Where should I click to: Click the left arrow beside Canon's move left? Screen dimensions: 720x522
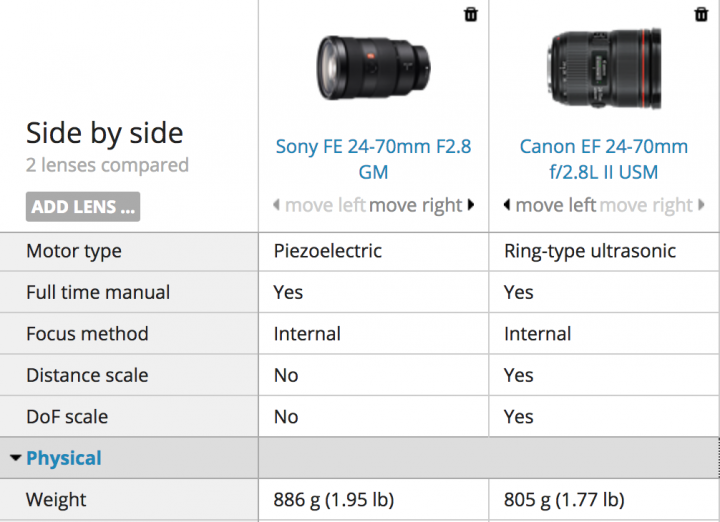click(x=507, y=205)
